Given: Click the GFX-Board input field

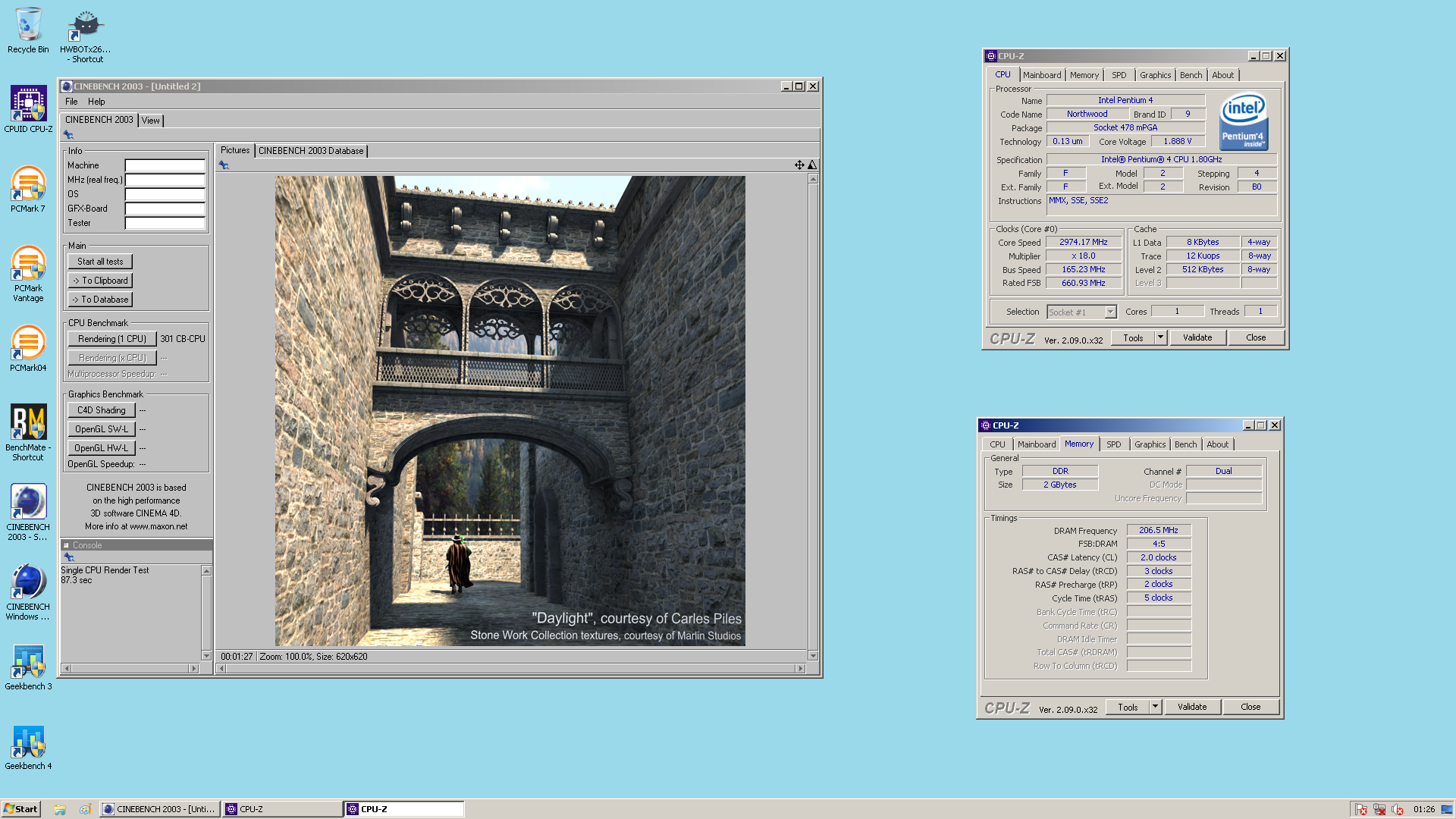Looking at the screenshot, I should pyautogui.click(x=165, y=209).
